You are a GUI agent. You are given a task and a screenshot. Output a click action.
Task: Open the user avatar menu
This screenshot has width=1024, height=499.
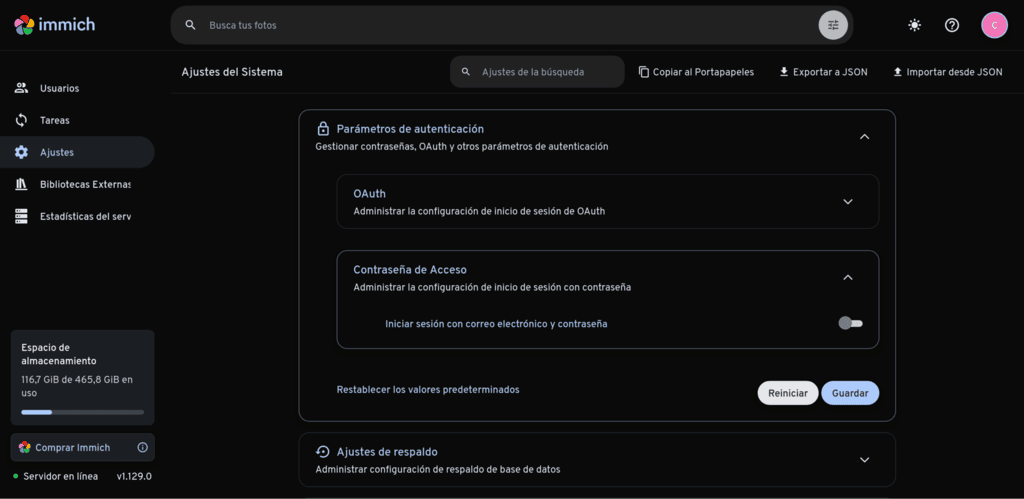pyautogui.click(x=994, y=25)
